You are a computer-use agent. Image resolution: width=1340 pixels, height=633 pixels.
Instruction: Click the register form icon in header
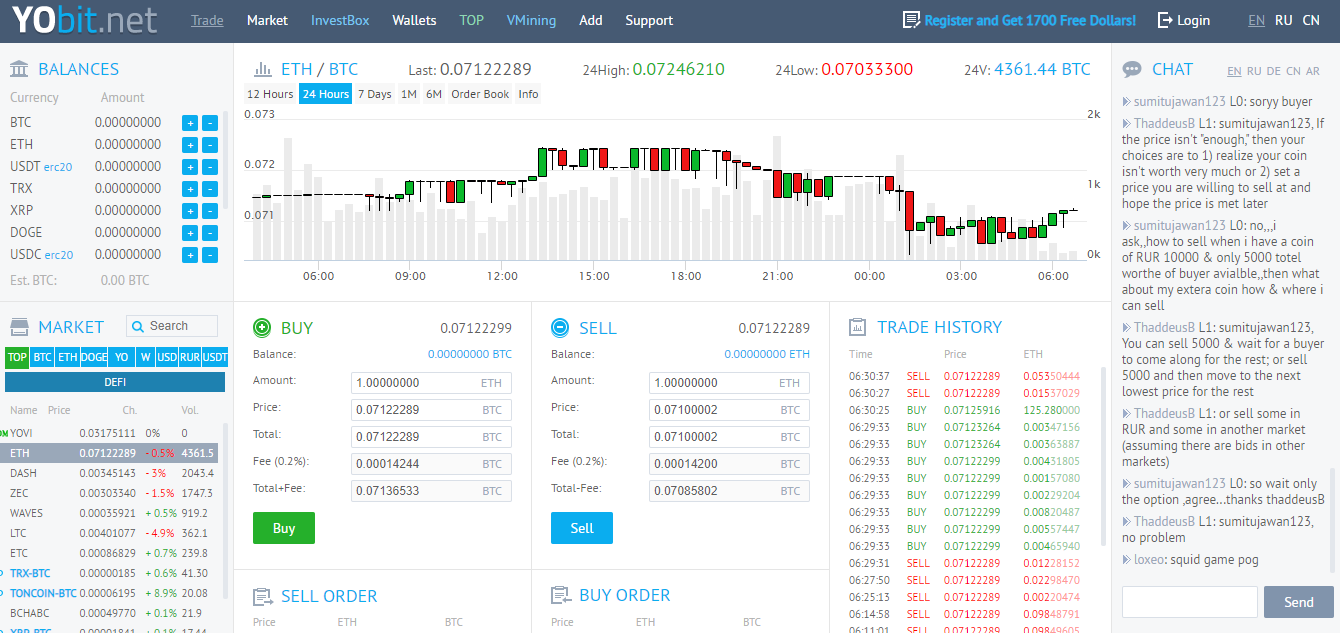[x=911, y=20]
